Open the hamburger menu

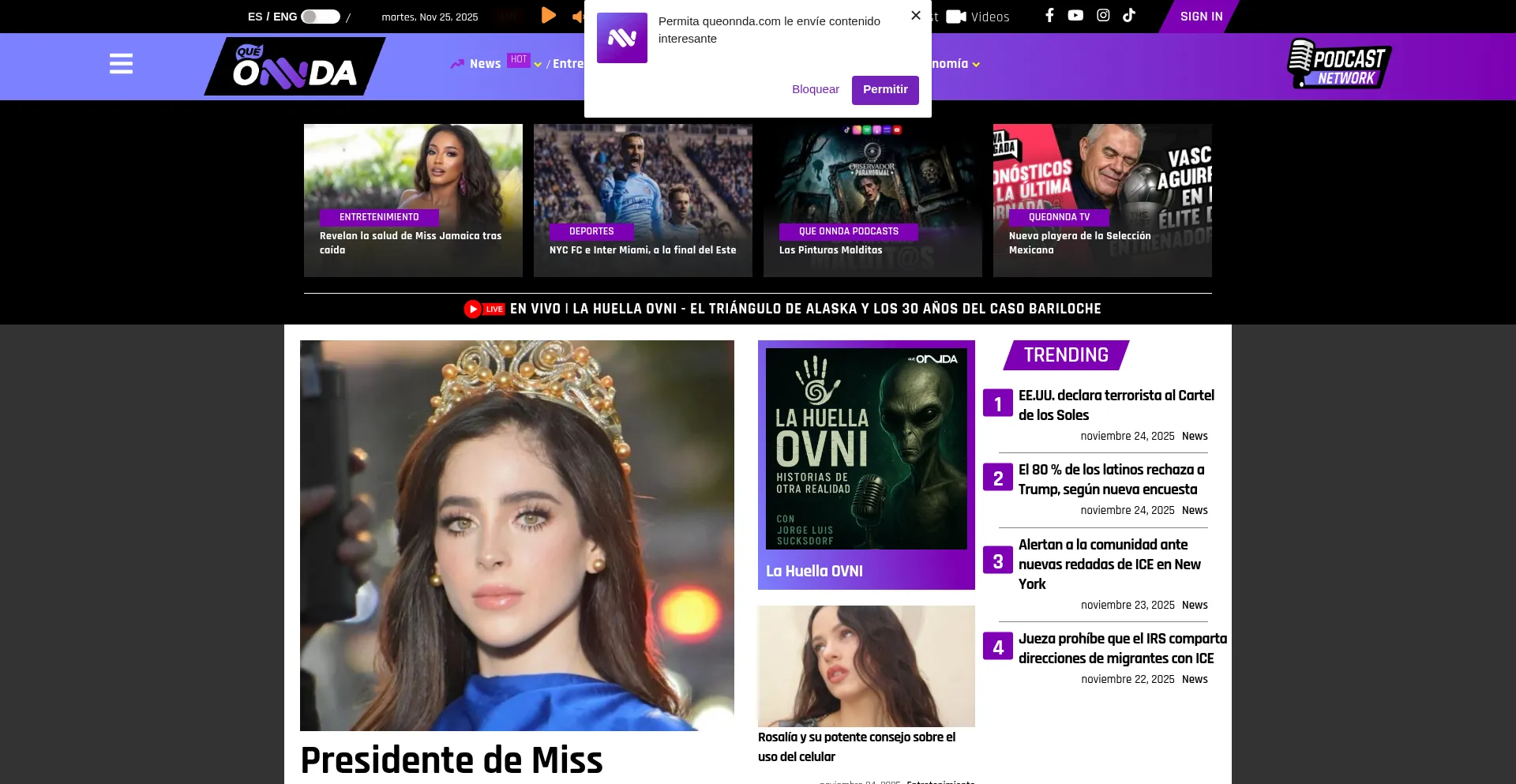(x=121, y=64)
